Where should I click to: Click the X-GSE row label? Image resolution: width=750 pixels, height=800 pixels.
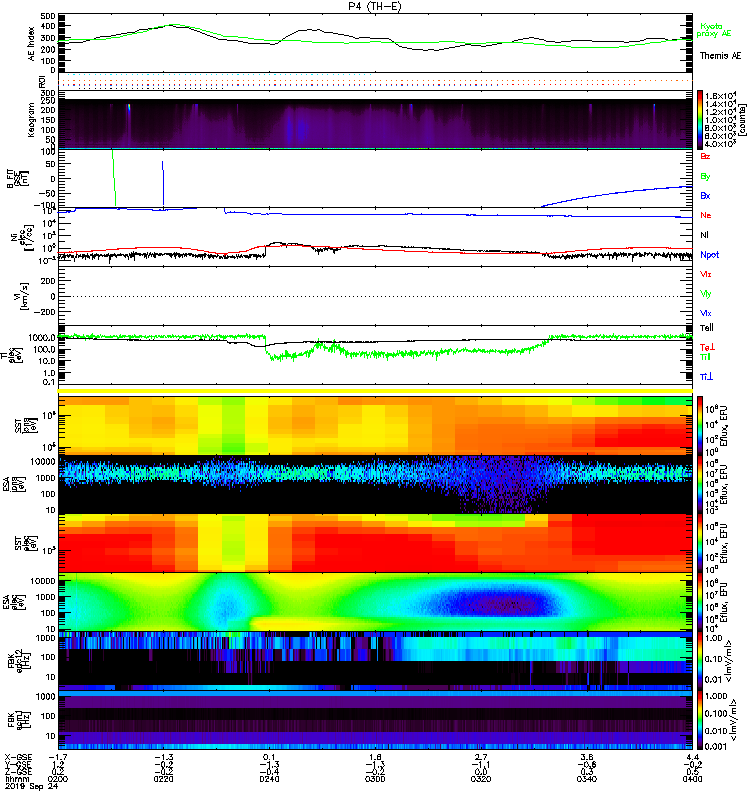click(18, 757)
